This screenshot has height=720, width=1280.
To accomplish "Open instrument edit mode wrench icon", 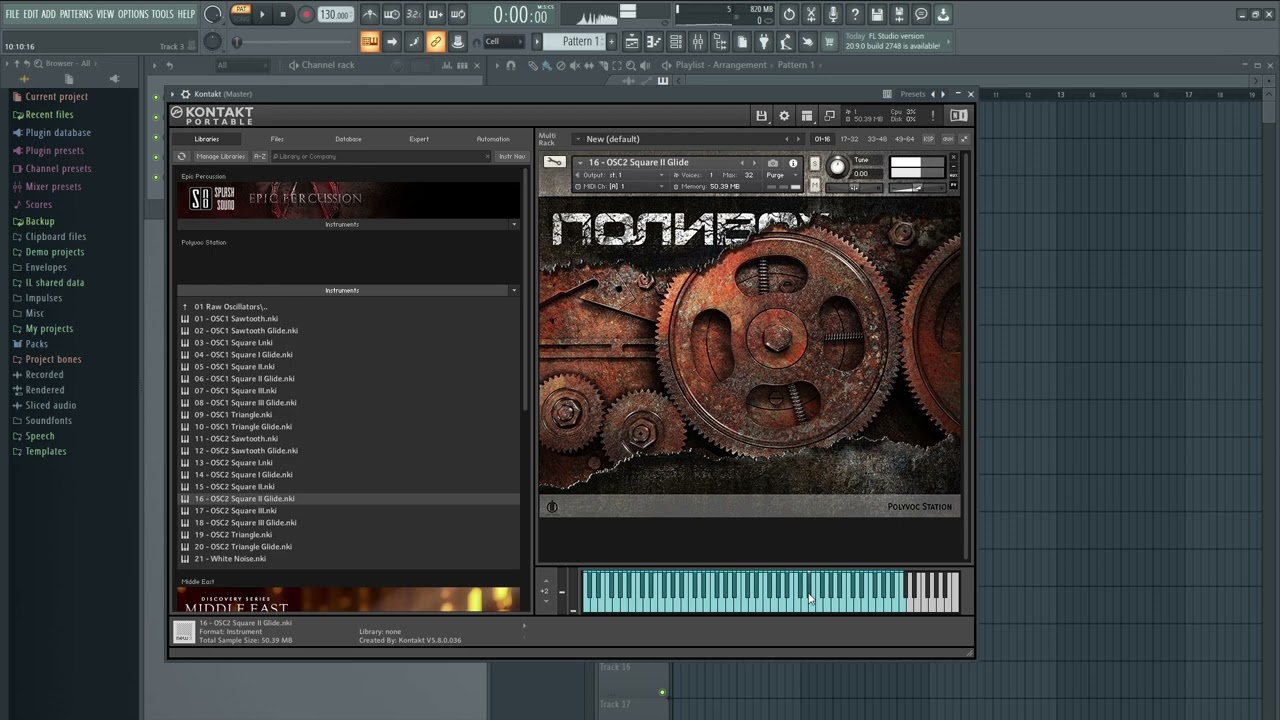I will [x=555, y=162].
